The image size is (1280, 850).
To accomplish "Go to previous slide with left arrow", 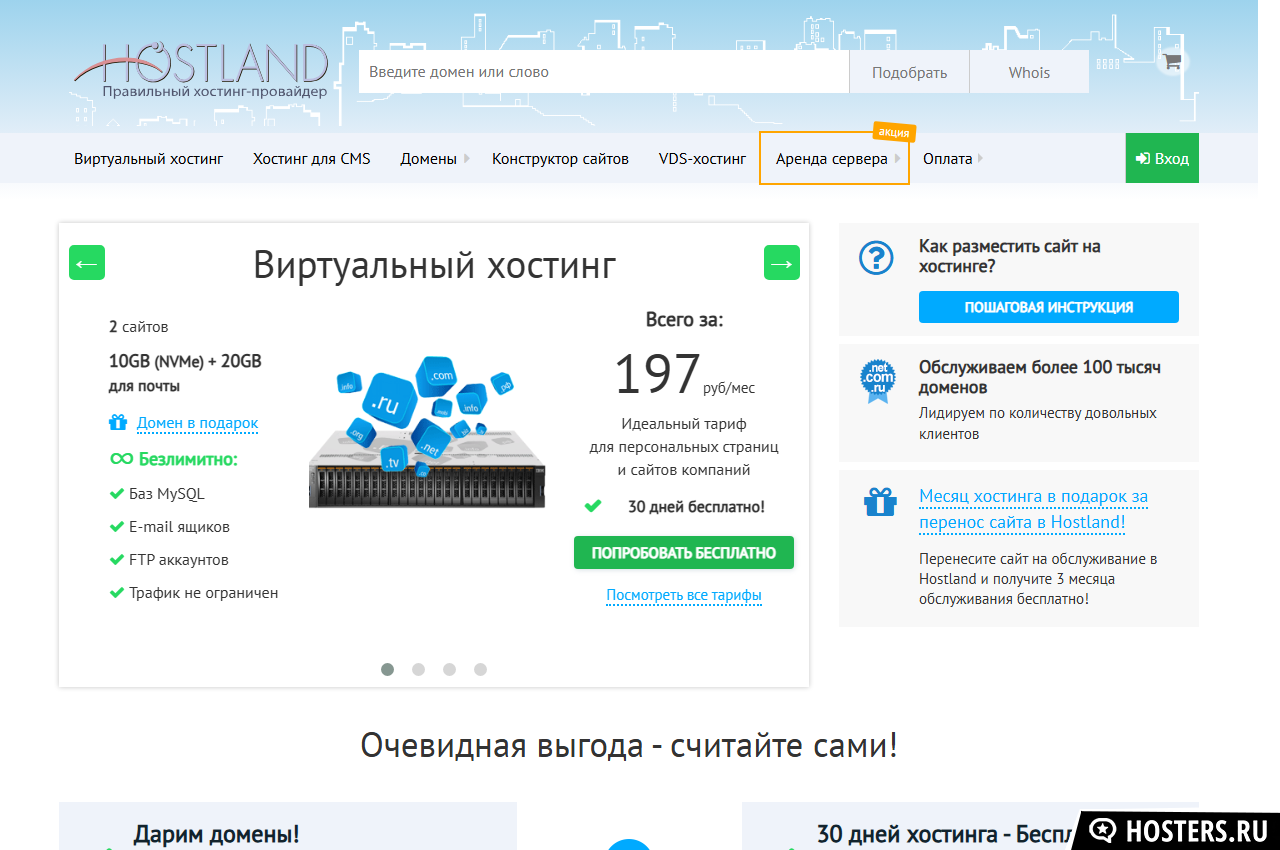I will pos(87,263).
